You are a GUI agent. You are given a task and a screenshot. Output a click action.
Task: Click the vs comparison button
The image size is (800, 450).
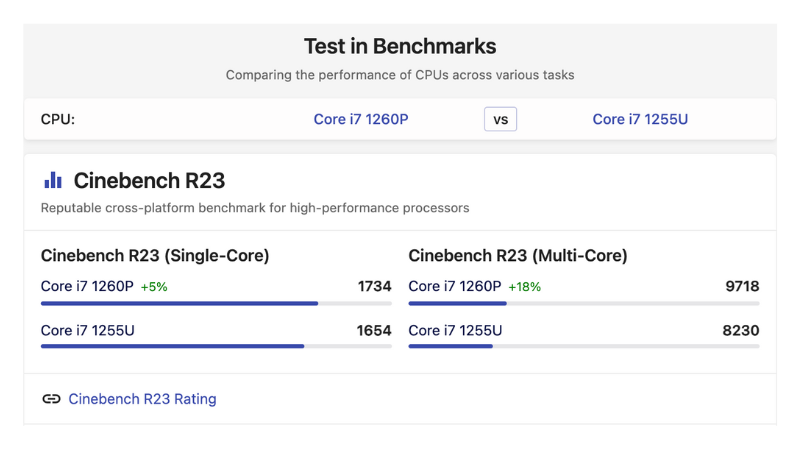coord(500,119)
